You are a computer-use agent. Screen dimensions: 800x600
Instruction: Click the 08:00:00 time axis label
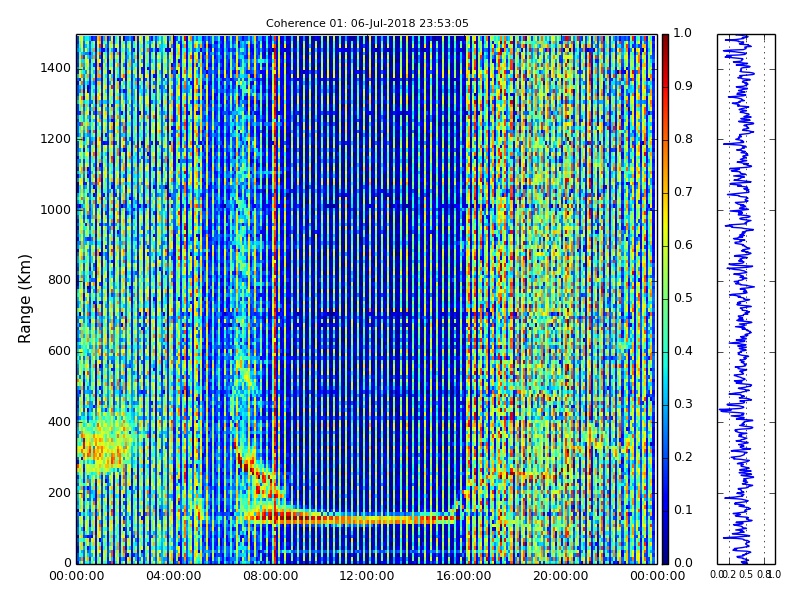[270, 576]
